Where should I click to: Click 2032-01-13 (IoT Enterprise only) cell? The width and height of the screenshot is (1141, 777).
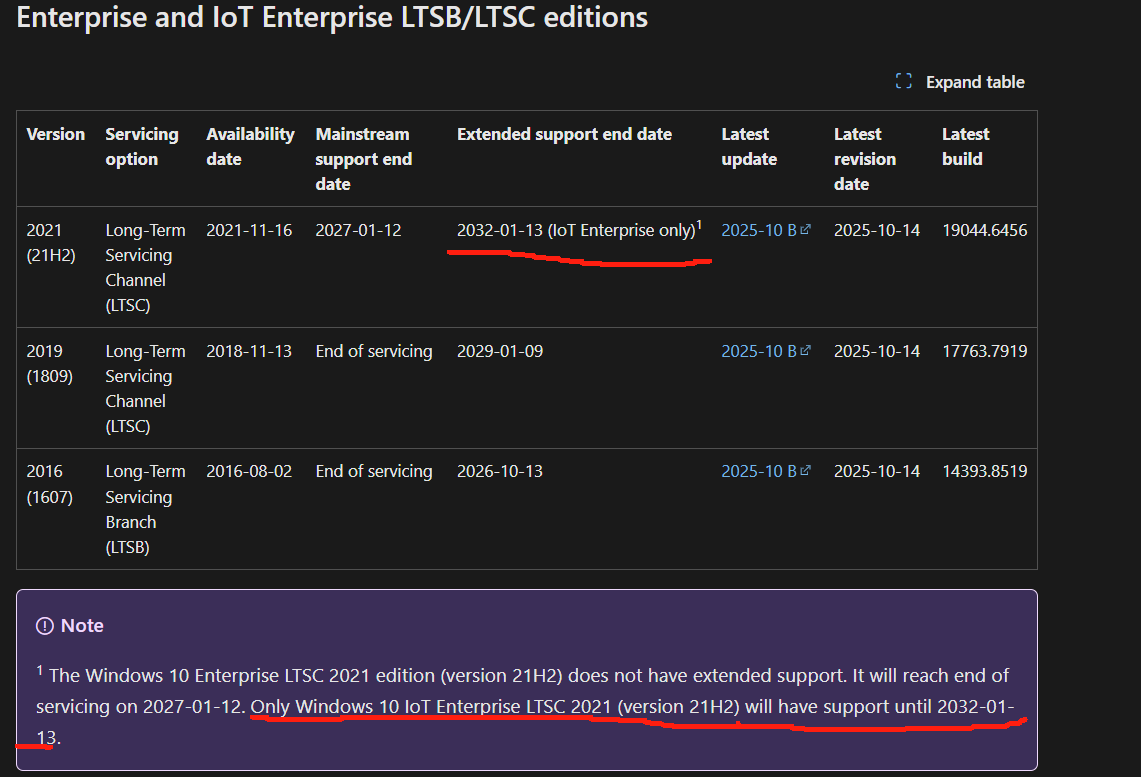[x=579, y=229]
